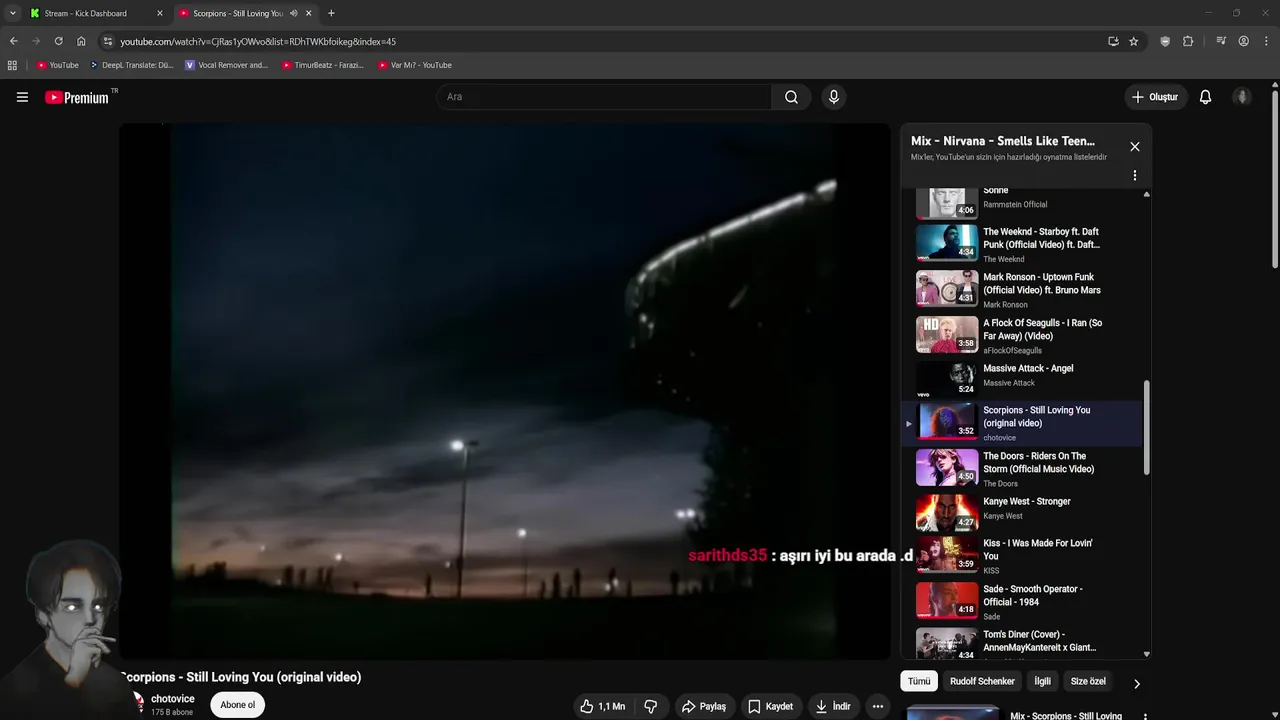
Task: Open the browser profile icon
Action: point(1243,41)
